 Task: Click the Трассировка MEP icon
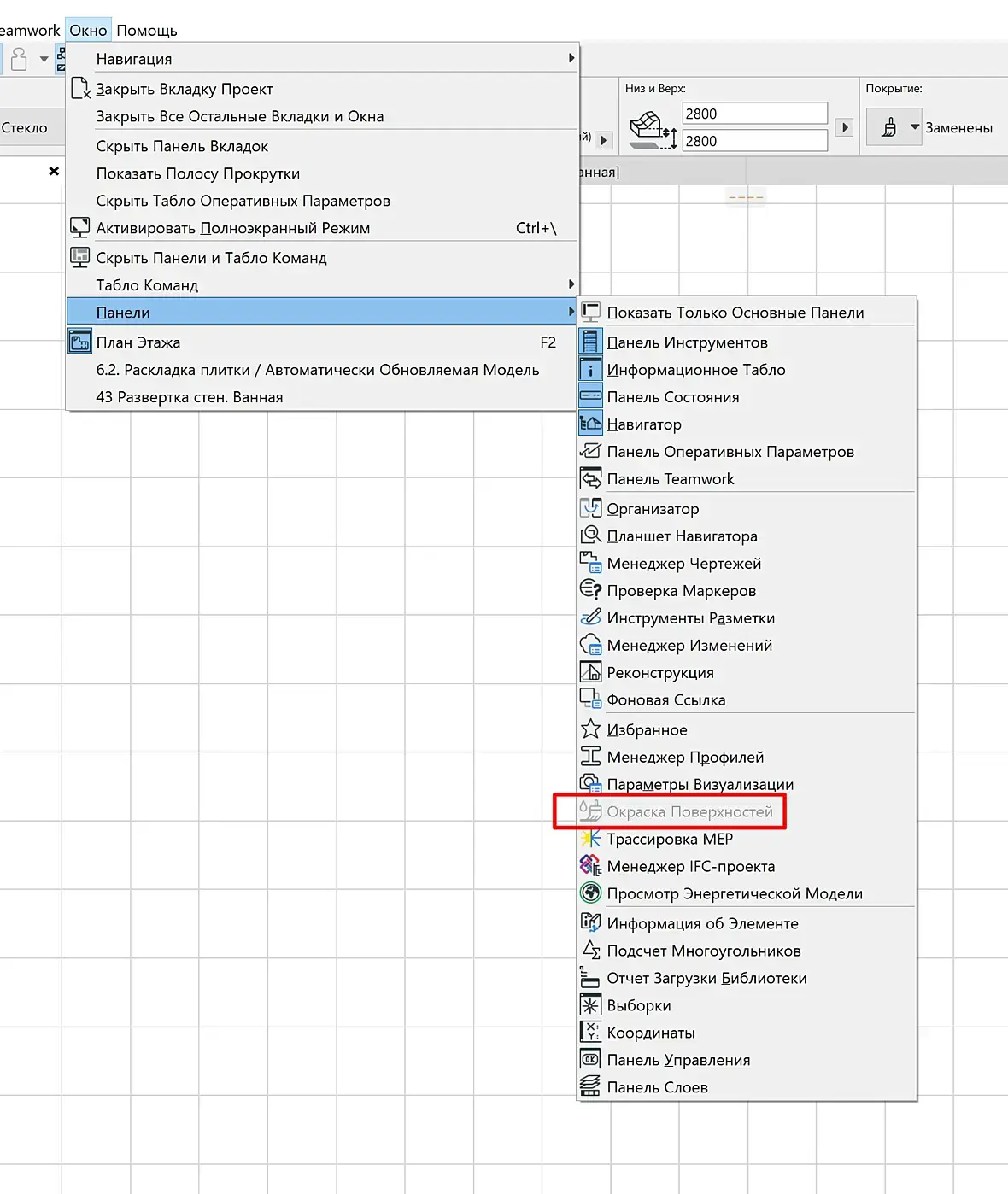(590, 840)
